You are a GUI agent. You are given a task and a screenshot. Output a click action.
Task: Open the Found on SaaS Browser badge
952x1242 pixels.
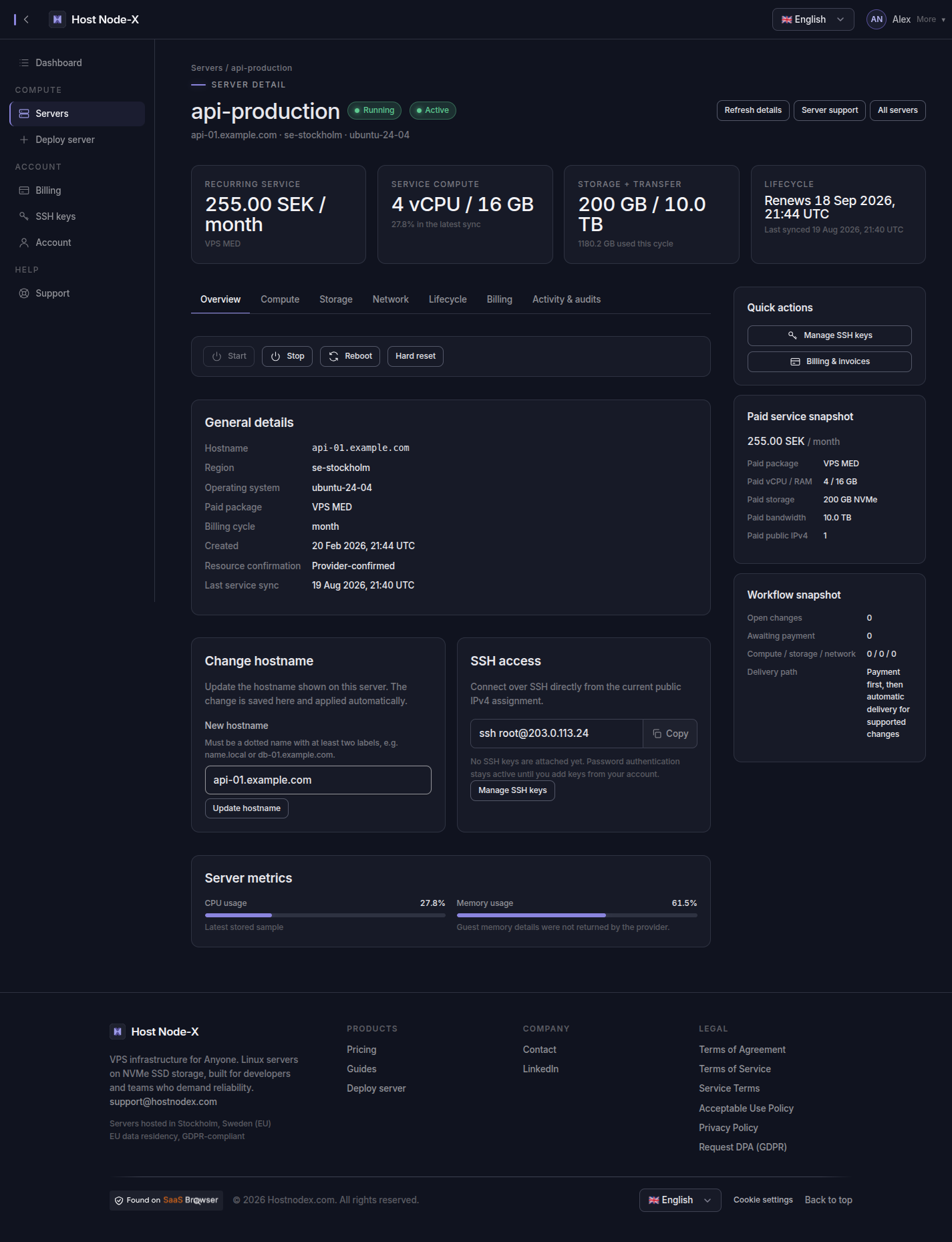166,1200
